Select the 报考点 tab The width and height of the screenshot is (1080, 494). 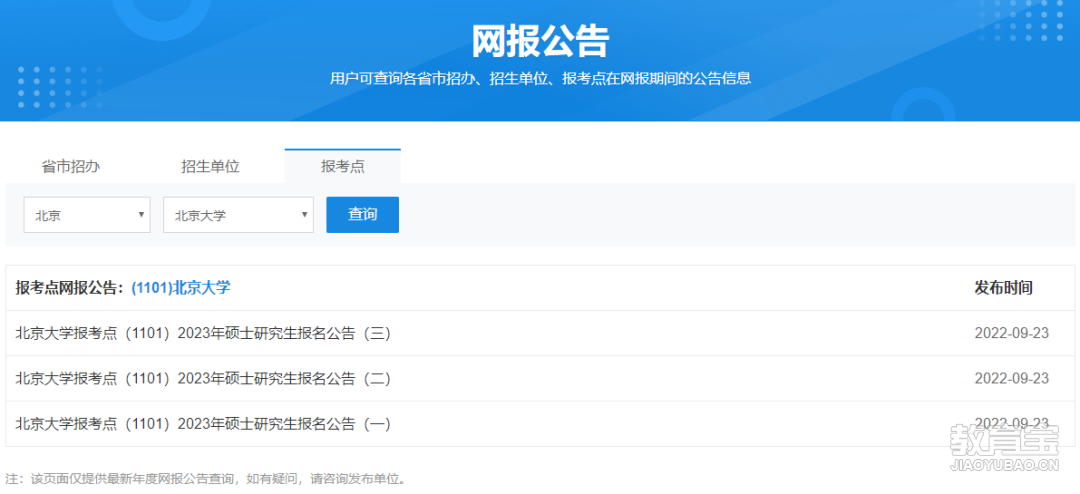point(342,167)
